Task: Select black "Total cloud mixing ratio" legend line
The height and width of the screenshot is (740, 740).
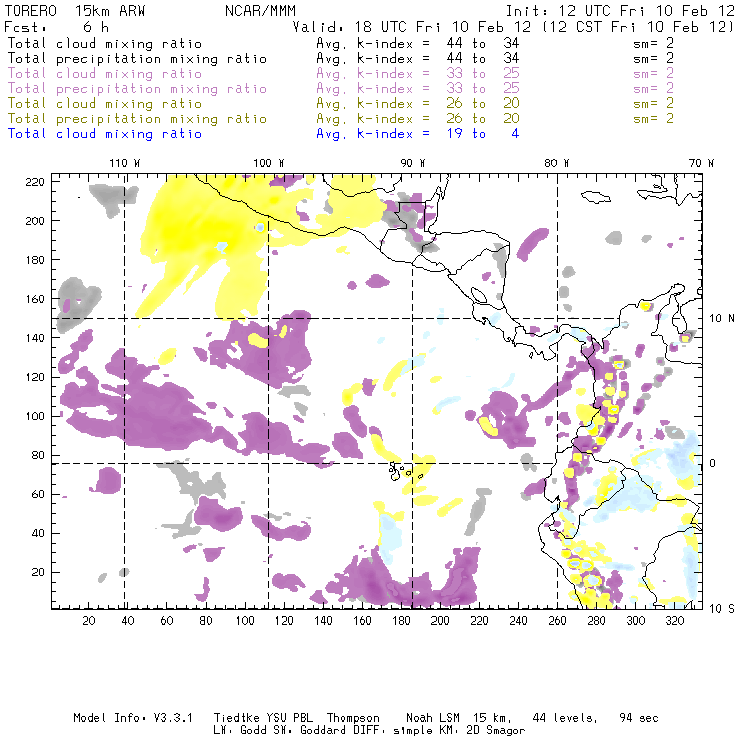Action: click(105, 43)
